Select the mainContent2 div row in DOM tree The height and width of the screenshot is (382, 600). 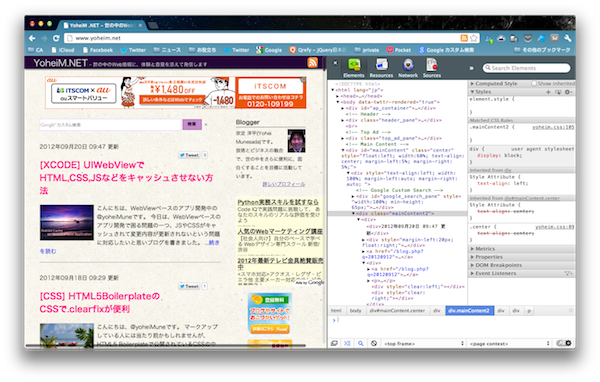point(397,214)
